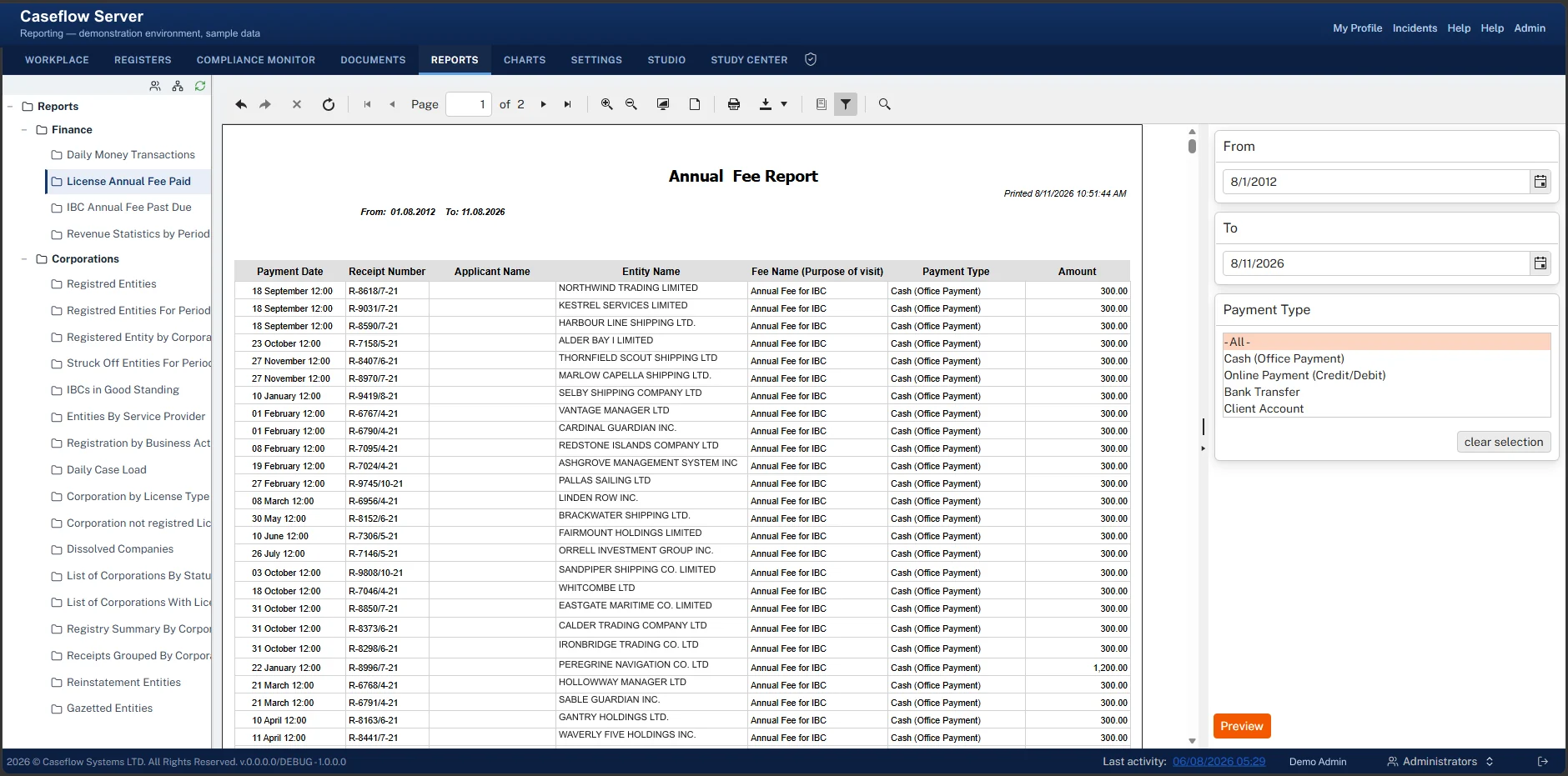Refresh the report with the circular arrow
1568x776 pixels.
pos(329,104)
